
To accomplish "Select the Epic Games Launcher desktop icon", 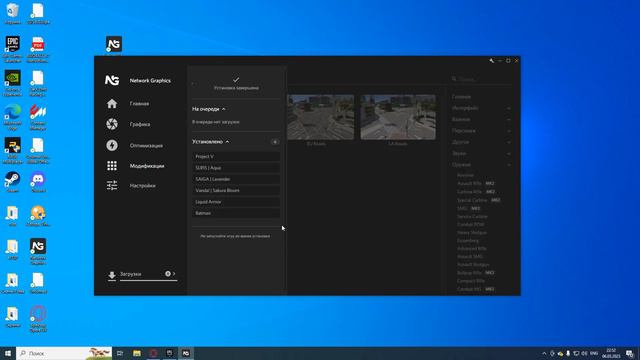I will pos(13,49).
